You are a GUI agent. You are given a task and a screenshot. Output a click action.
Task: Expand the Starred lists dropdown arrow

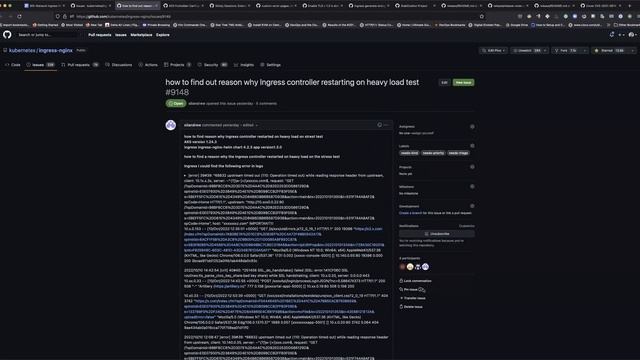click(x=632, y=51)
